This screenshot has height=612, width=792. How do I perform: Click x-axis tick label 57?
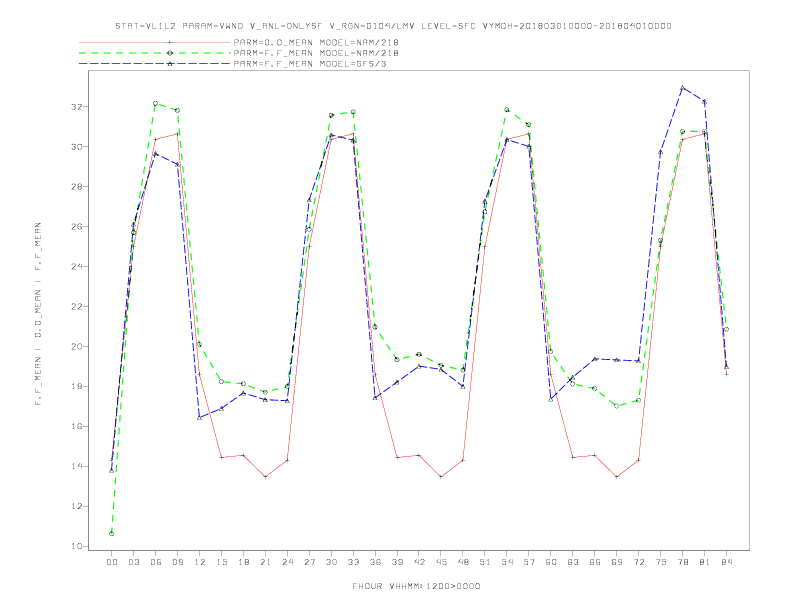coord(529,562)
